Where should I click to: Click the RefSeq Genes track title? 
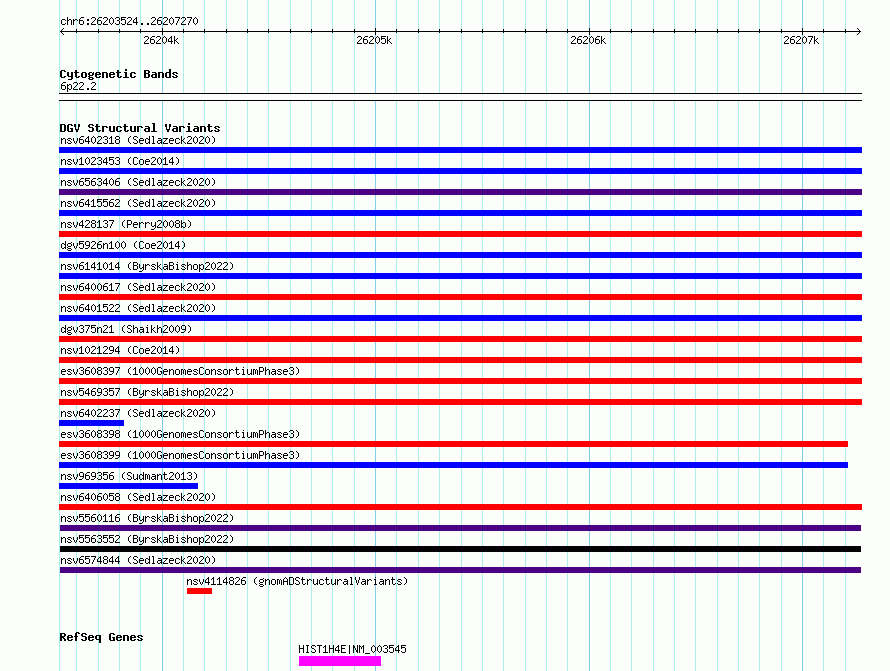[x=101, y=638]
